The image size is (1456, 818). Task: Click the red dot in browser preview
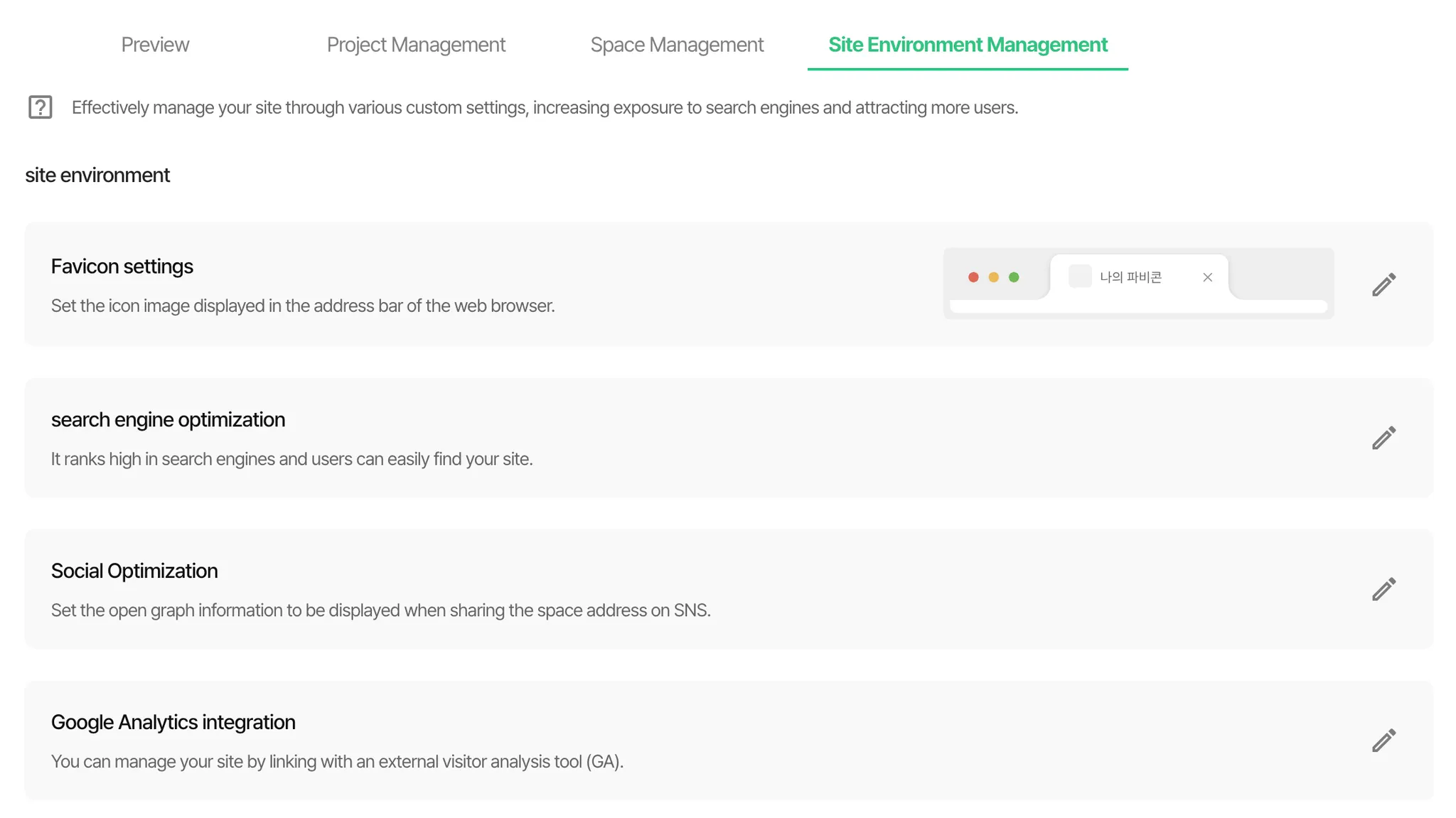point(973,277)
